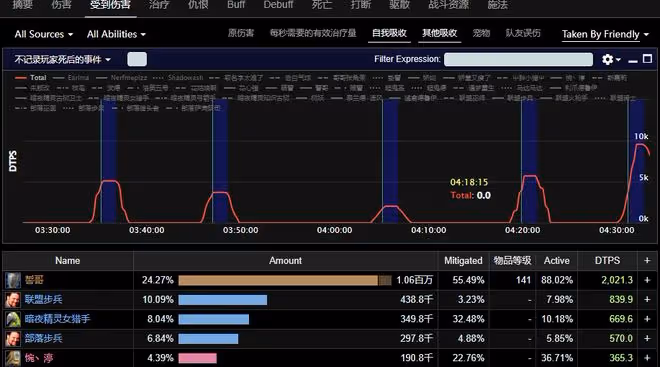This screenshot has width=660, height=367.
Task: Switch to the 治疗 tab
Action: pyautogui.click(x=159, y=5)
